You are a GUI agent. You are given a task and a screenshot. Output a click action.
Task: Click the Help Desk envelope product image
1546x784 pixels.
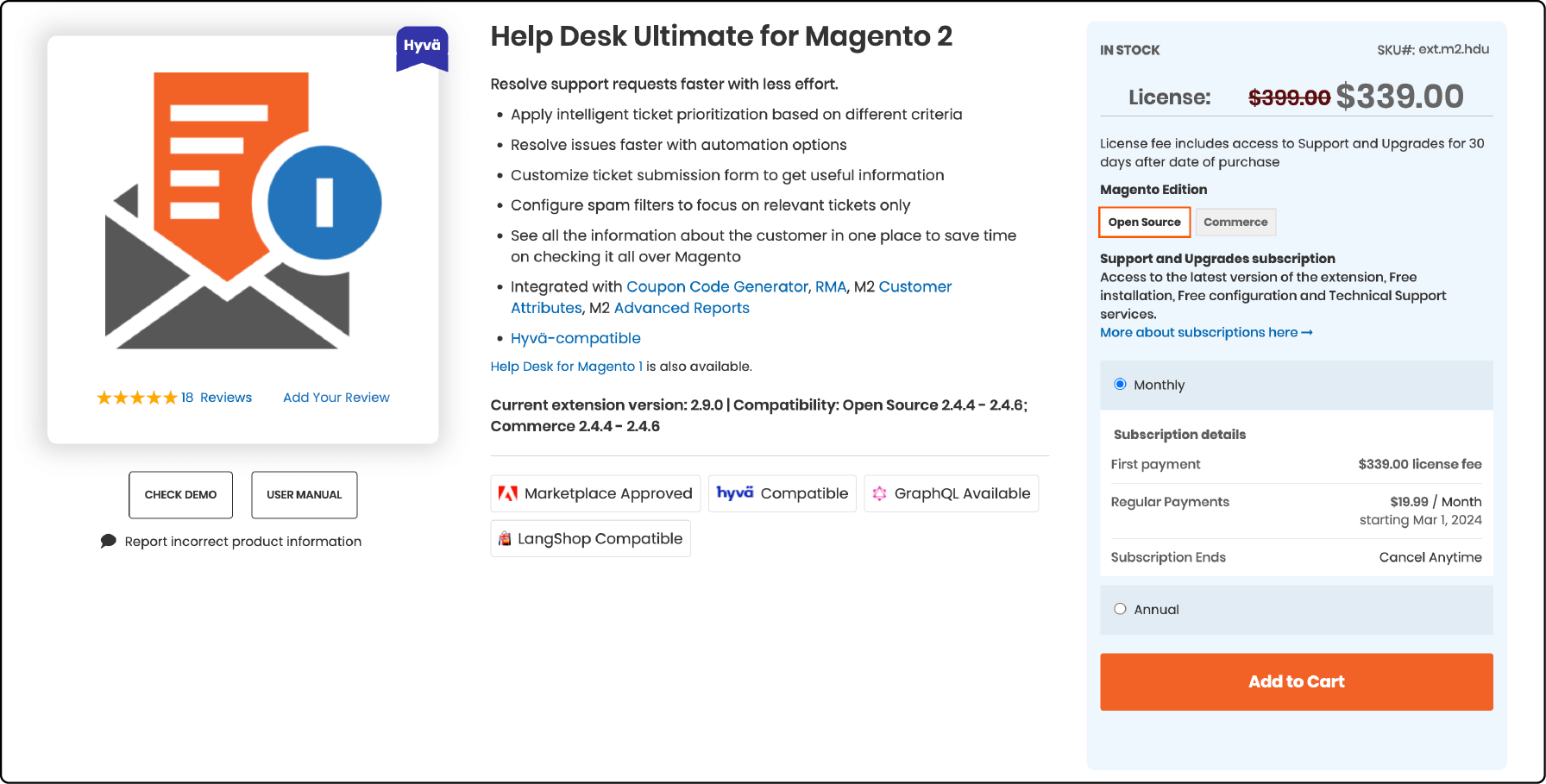pyautogui.click(x=243, y=210)
